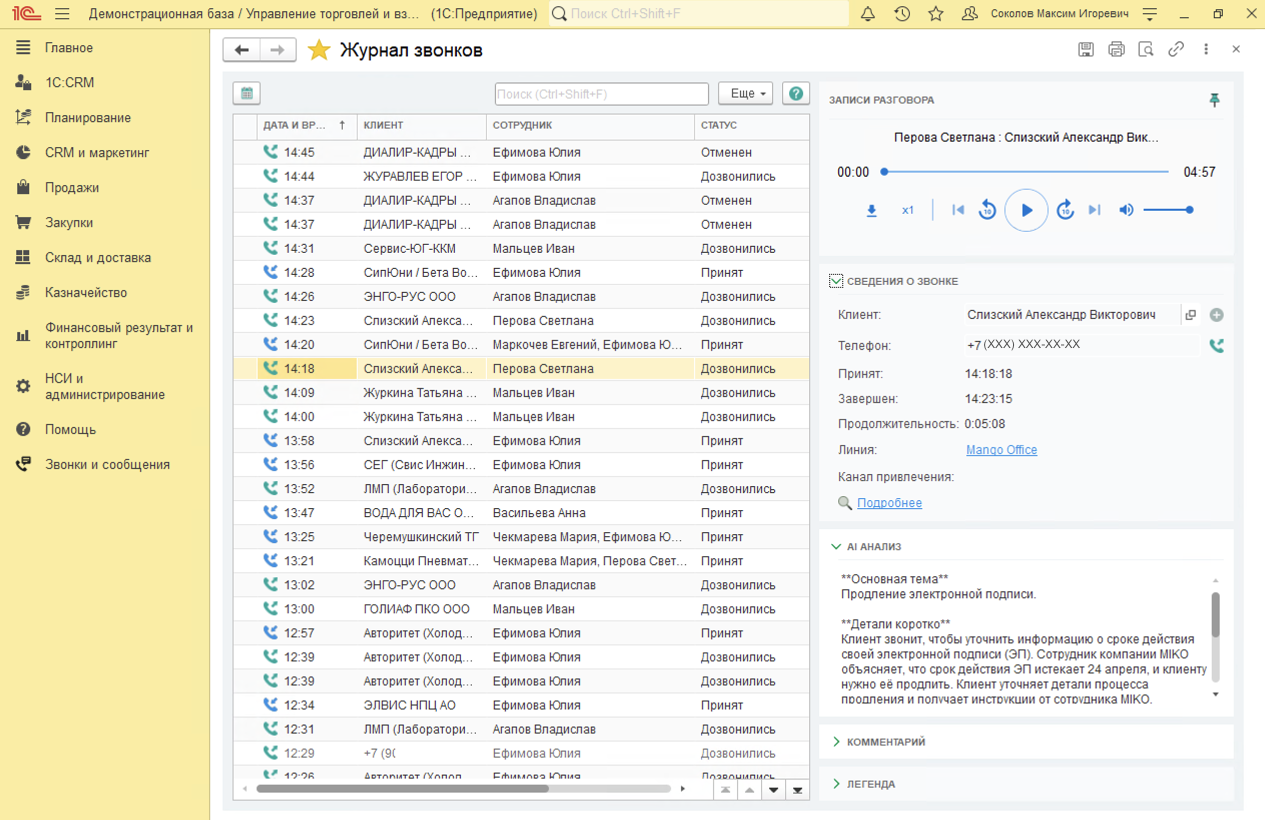This screenshot has height=820, width=1265.
Task: Open the Еще dropdown menu
Action: click(745, 93)
